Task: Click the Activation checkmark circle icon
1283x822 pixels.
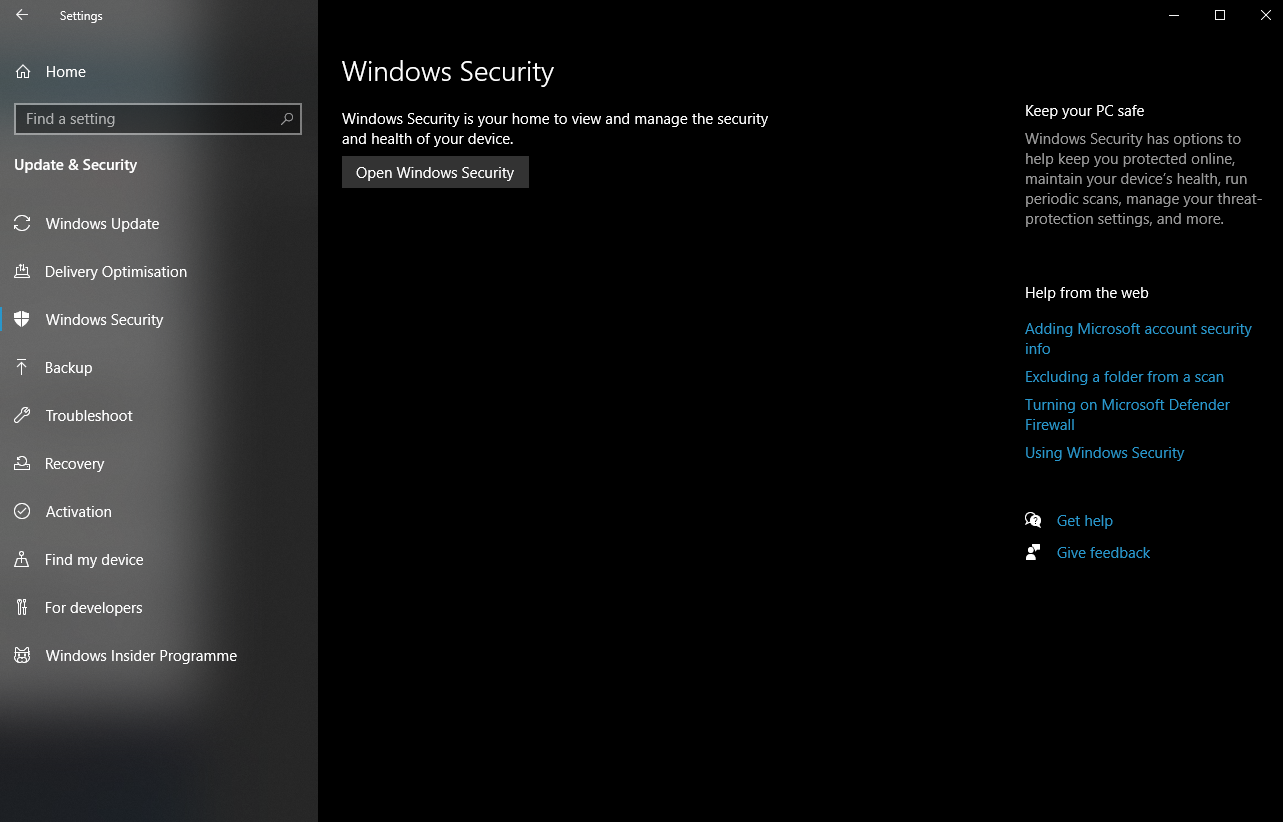Action: tap(22, 512)
